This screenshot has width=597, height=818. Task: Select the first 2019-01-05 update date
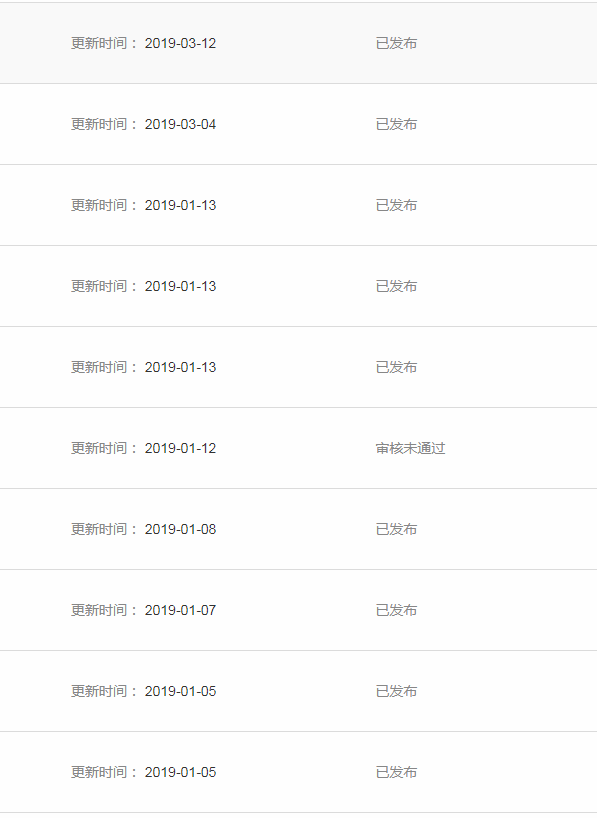coord(180,691)
